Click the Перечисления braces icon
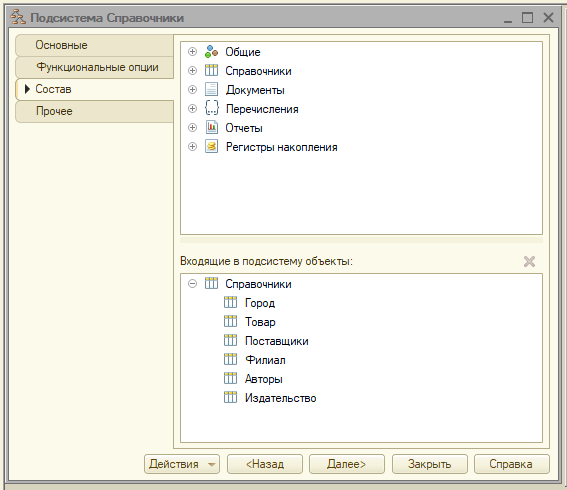 pyautogui.click(x=211, y=108)
